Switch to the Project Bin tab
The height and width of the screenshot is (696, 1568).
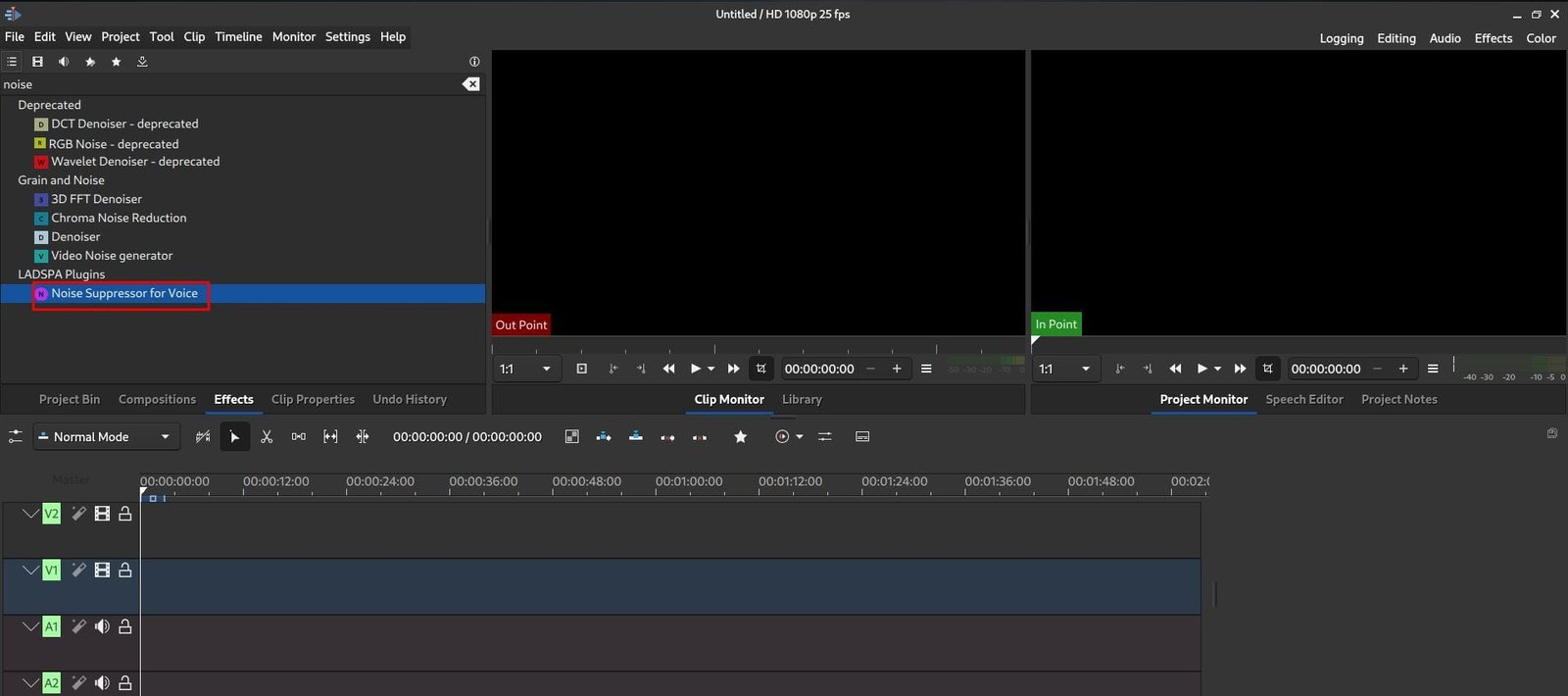pos(70,400)
